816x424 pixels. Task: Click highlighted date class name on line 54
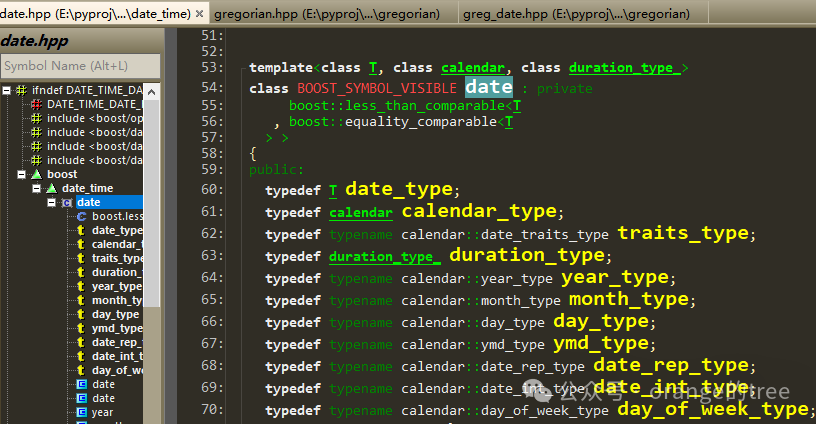[x=489, y=87]
